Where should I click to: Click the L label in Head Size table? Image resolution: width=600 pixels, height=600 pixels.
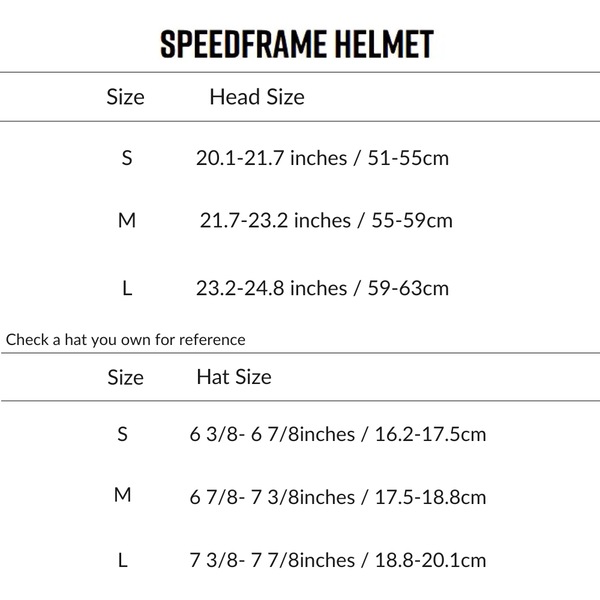click(127, 288)
